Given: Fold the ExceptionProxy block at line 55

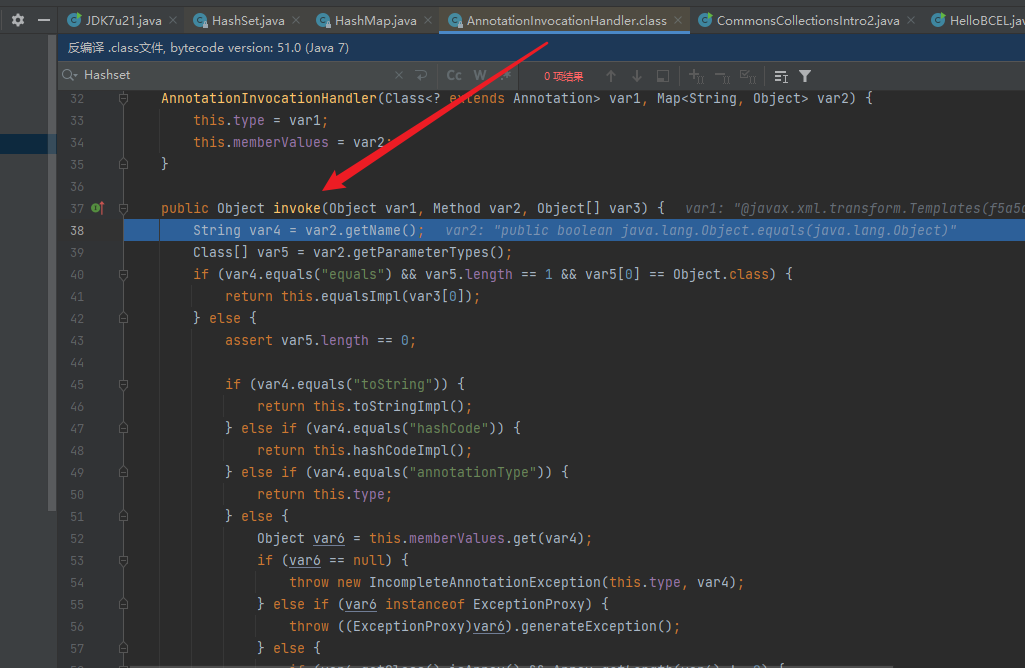Looking at the screenshot, I should (x=123, y=604).
